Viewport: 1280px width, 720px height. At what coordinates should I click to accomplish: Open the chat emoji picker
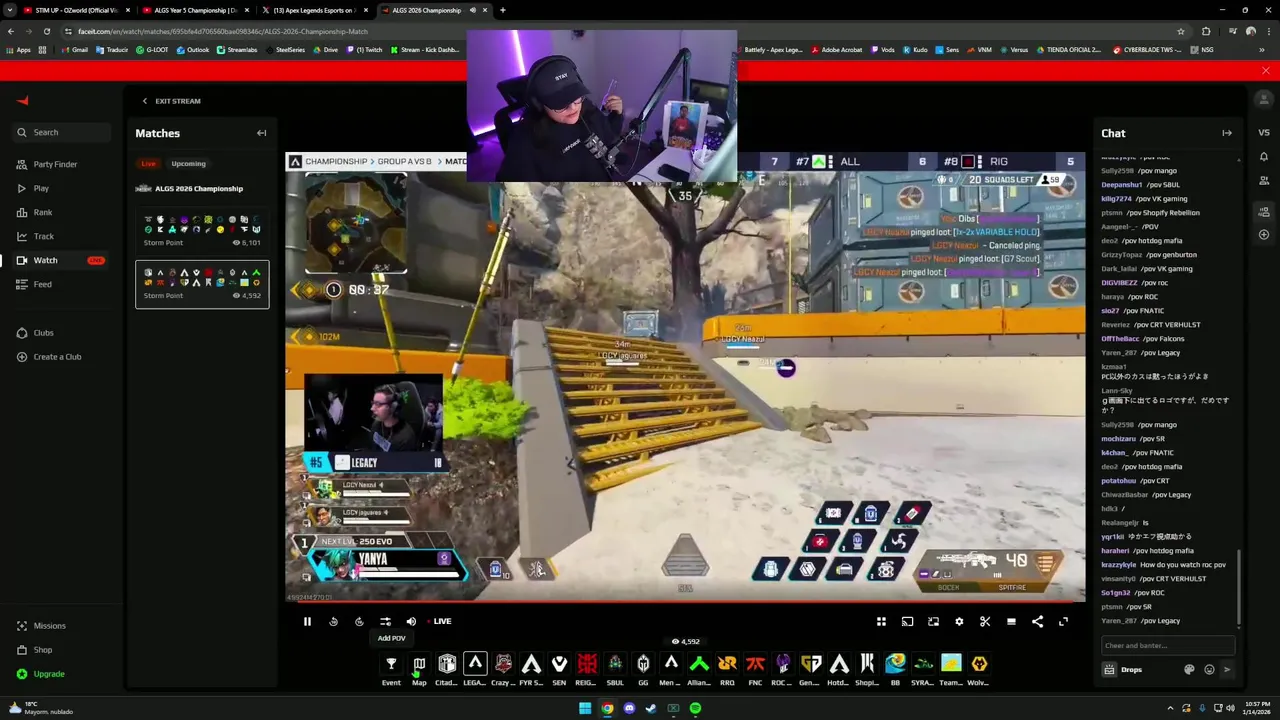click(1209, 670)
